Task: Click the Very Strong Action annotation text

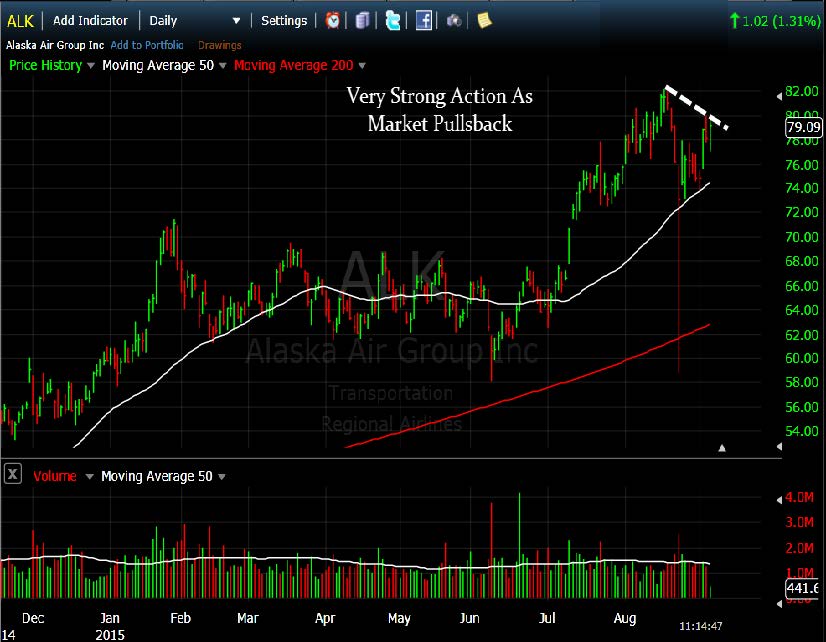Action: [440, 110]
